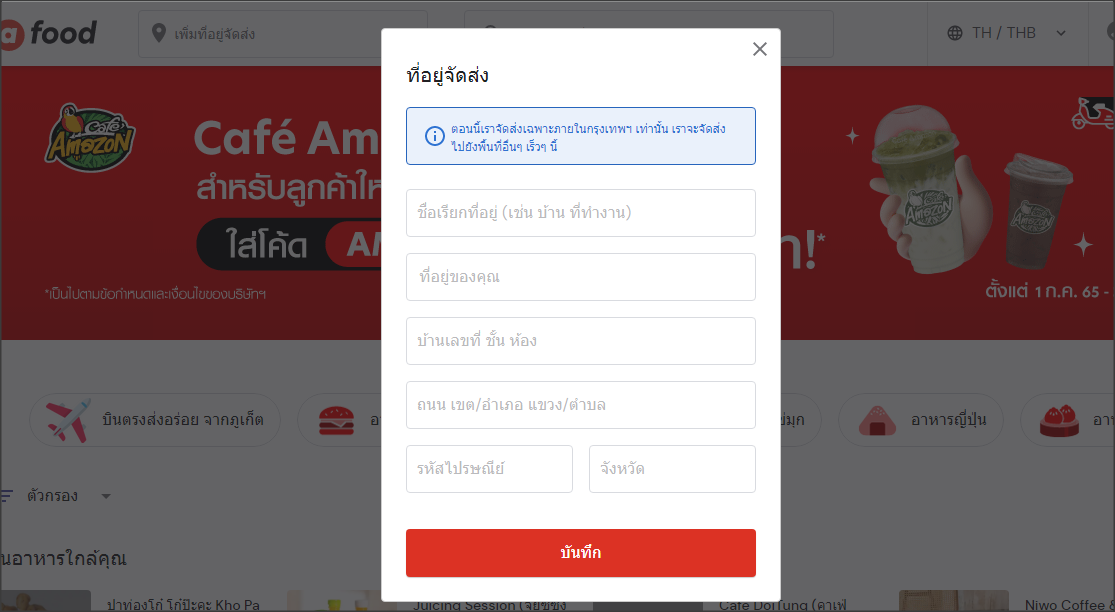Open the Café Amazon logo on banner
This screenshot has width=1115, height=612.
[90, 138]
